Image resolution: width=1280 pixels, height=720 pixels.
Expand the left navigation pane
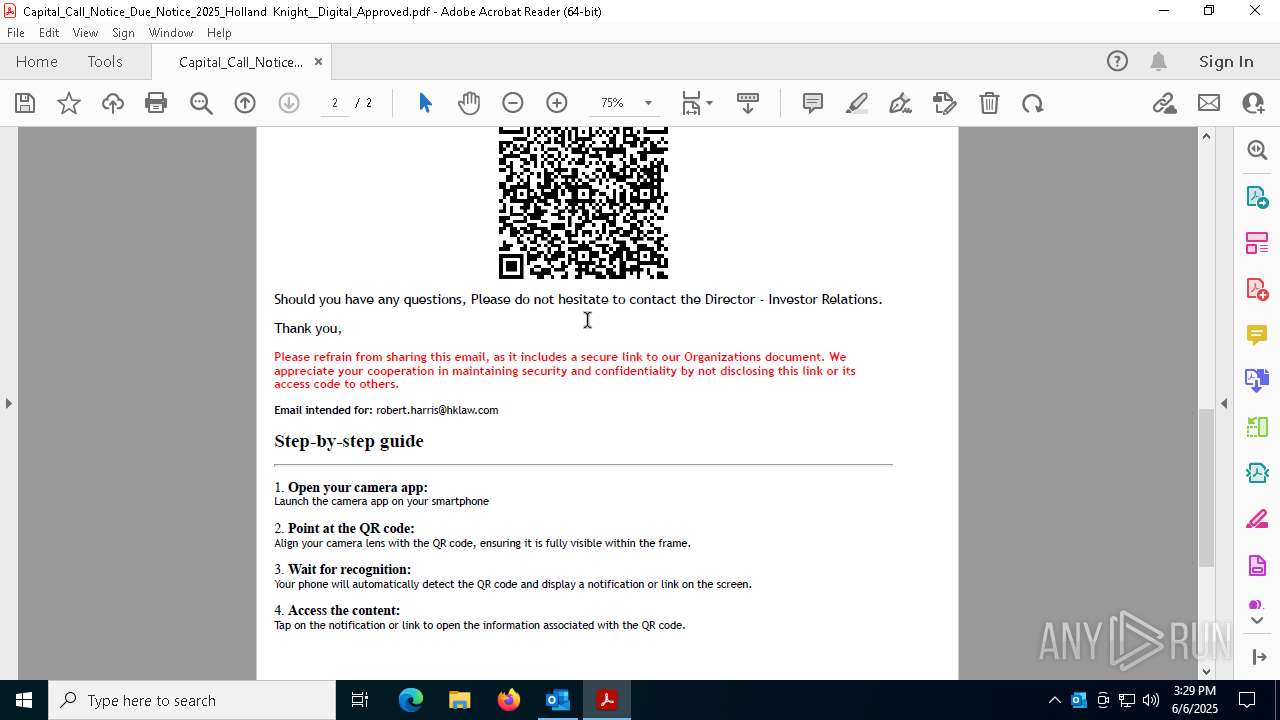tap(8, 404)
